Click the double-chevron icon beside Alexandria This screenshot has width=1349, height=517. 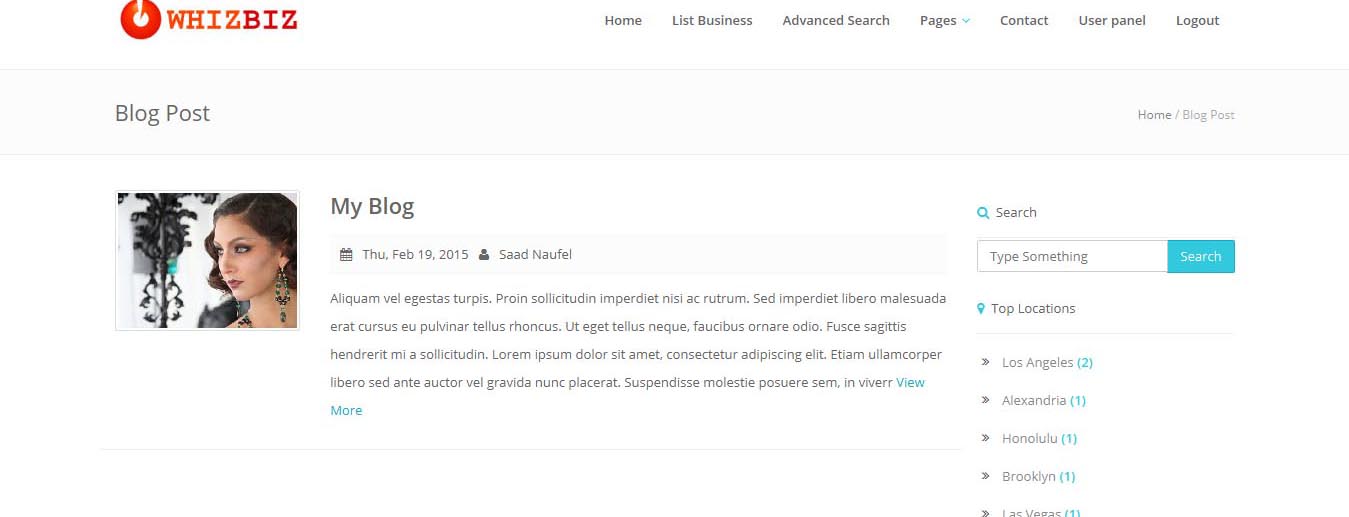click(x=986, y=400)
